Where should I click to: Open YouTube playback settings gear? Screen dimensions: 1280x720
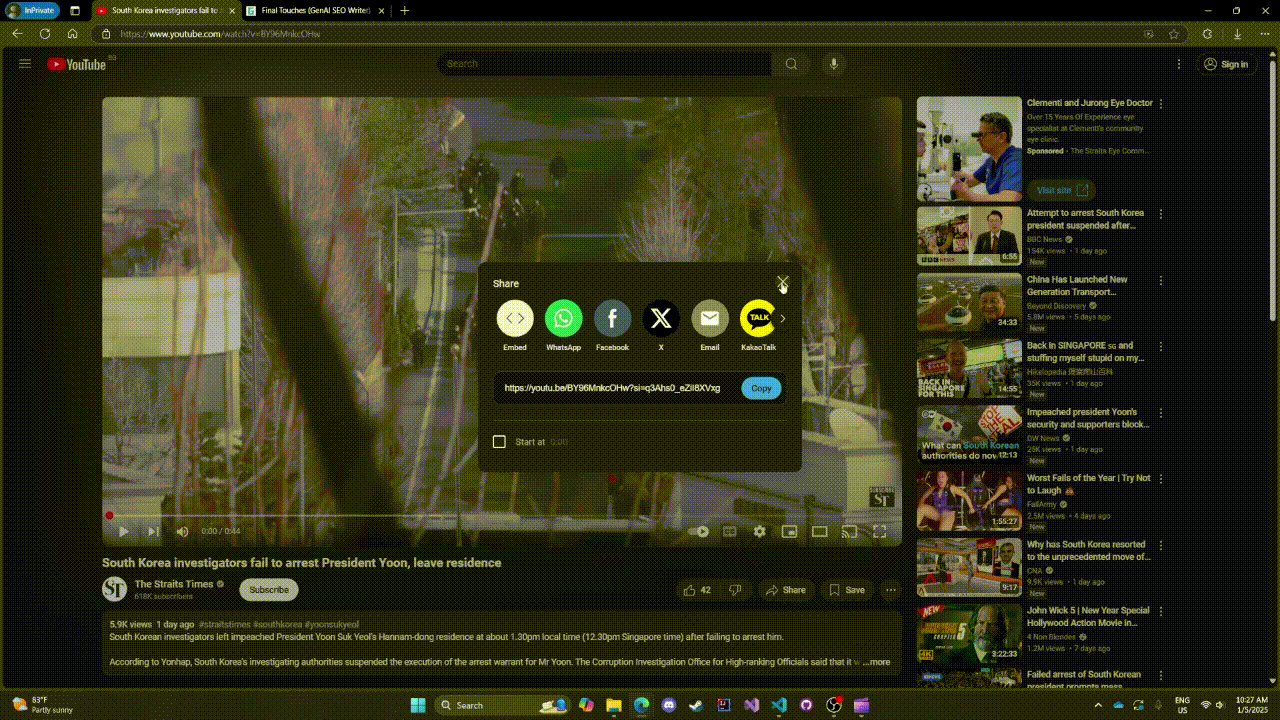pos(760,531)
